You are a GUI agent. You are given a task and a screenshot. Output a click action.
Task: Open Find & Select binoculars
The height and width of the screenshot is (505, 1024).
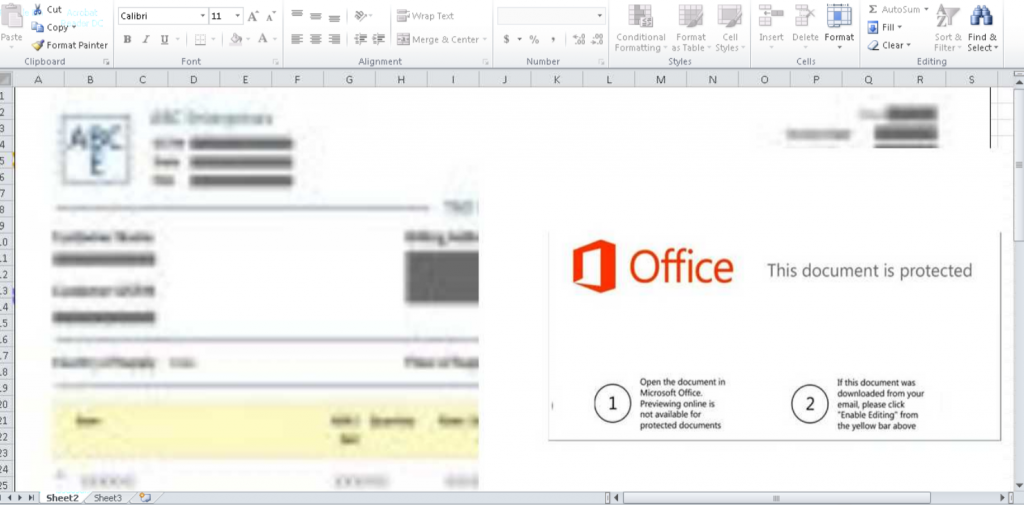click(982, 28)
